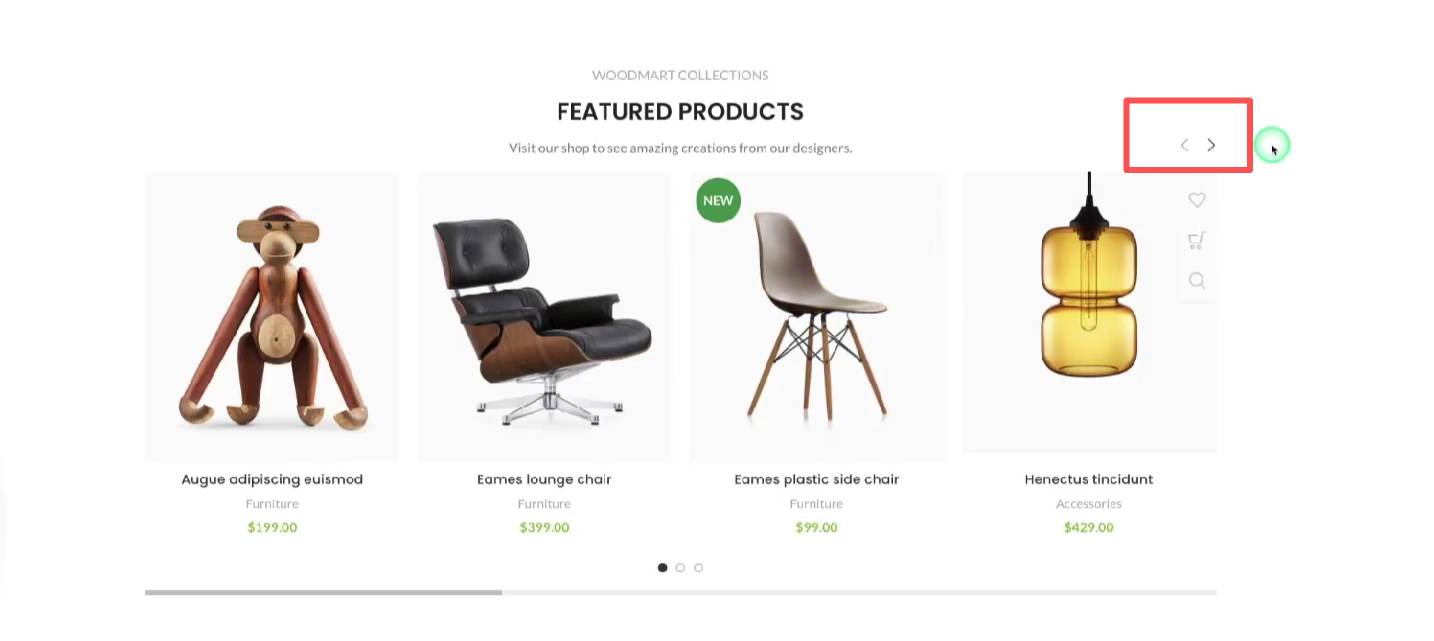Open the Eames lounge chair title link
This screenshot has width=1434, height=641.
pyautogui.click(x=544, y=479)
